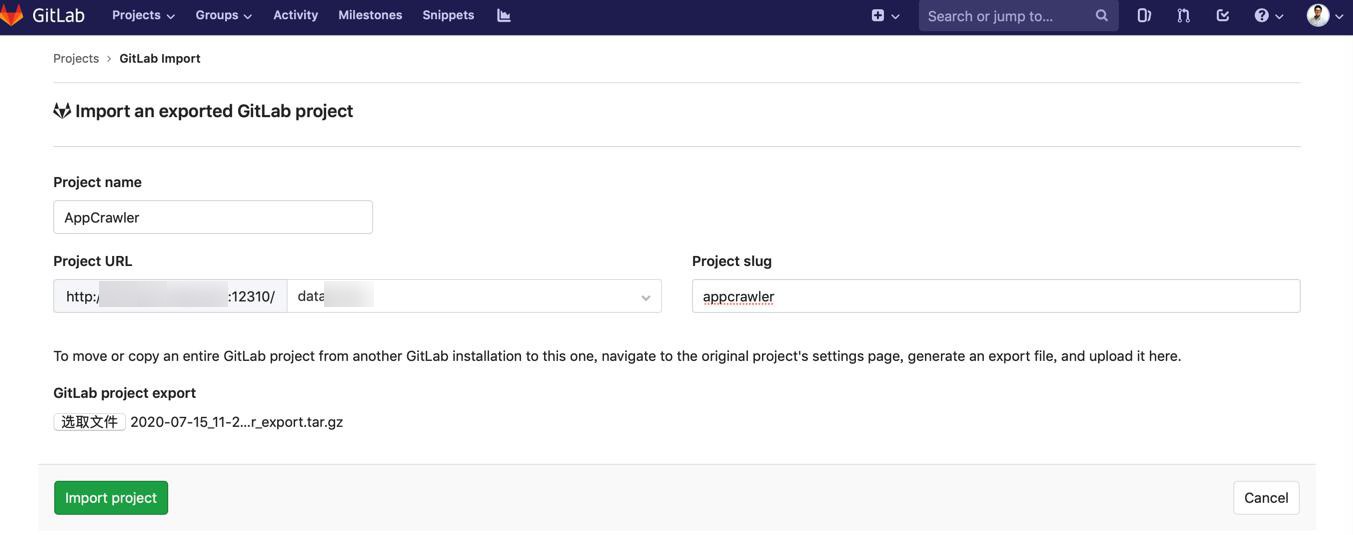Screen dimensions: 1353x535
Task: Cancel the project import
Action: (x=1266, y=498)
